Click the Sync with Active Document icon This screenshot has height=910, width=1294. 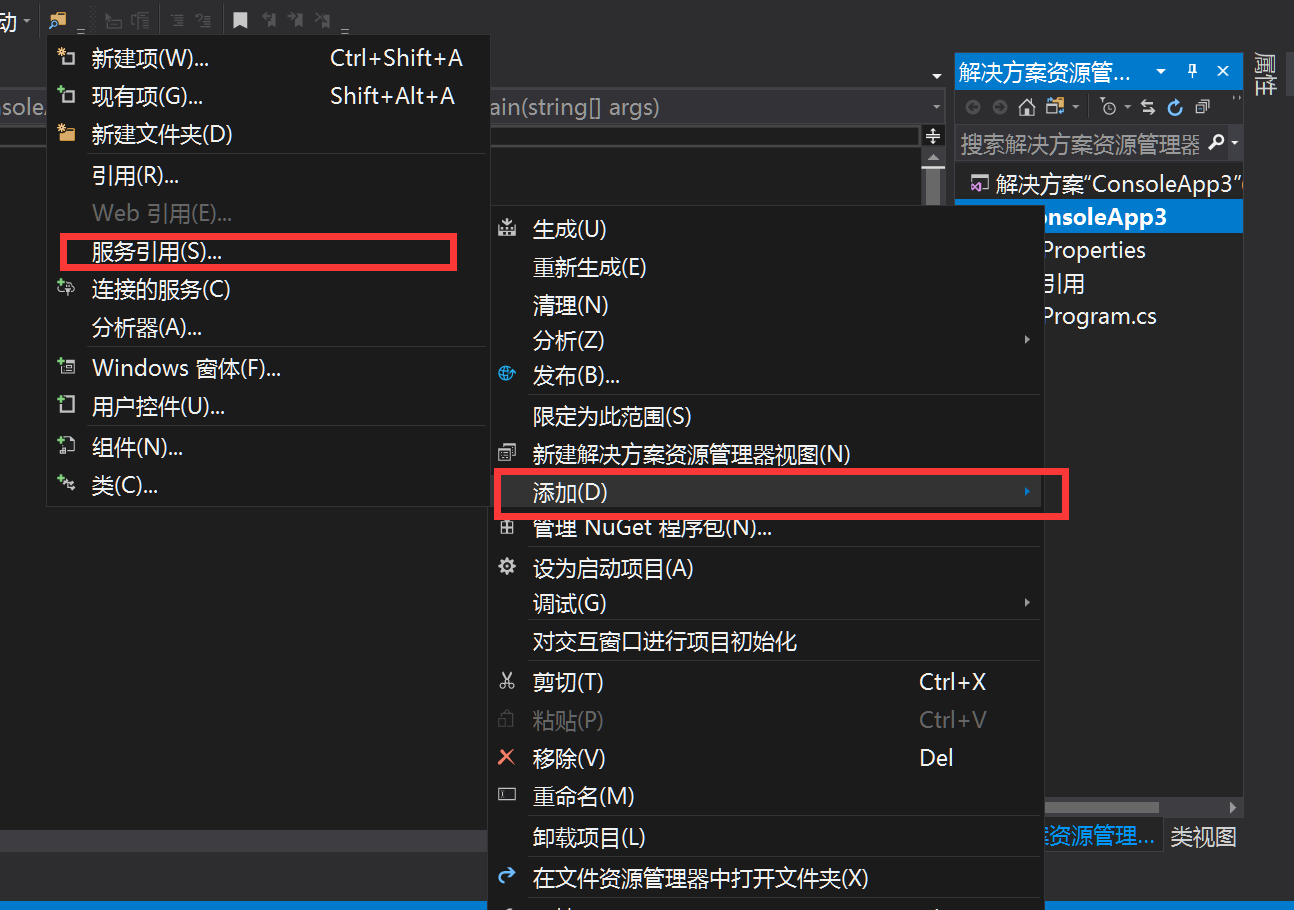(1148, 107)
